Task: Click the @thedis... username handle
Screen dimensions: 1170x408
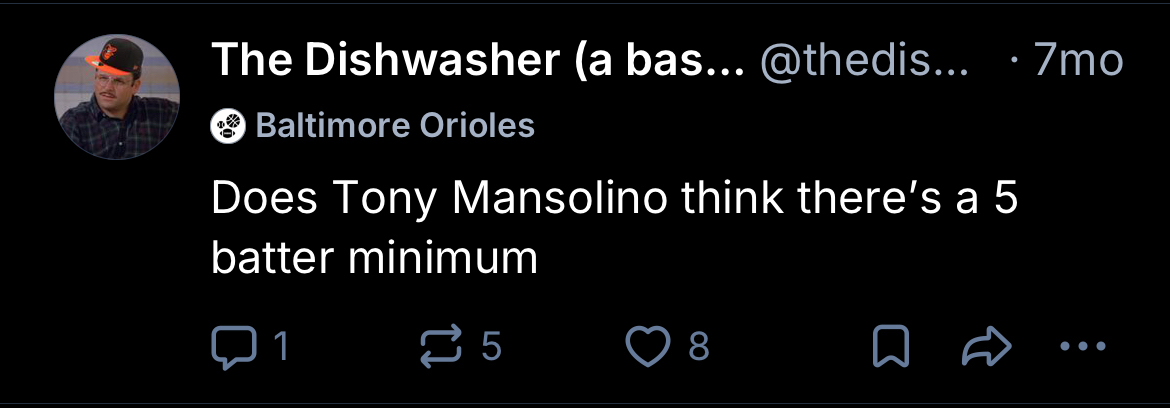Action: click(x=867, y=62)
